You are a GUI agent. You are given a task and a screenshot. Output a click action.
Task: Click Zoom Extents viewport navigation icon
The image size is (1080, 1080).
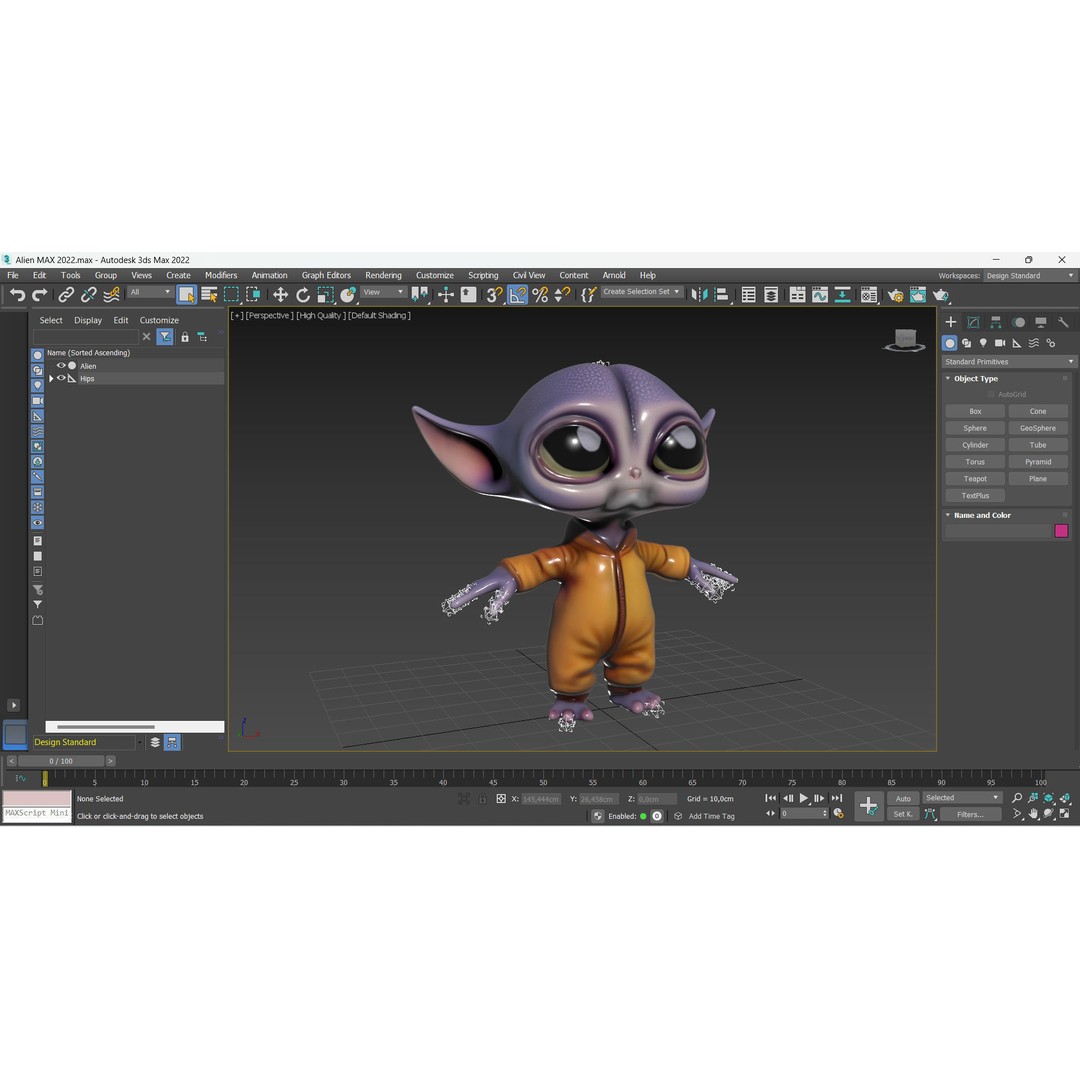tap(1049, 798)
